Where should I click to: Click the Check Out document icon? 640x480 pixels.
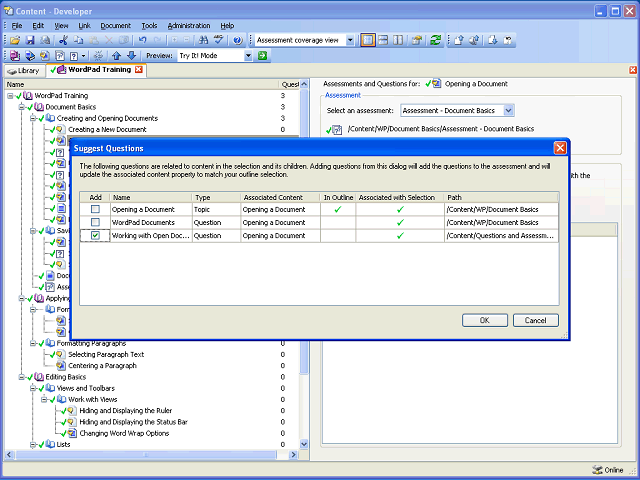[493, 40]
